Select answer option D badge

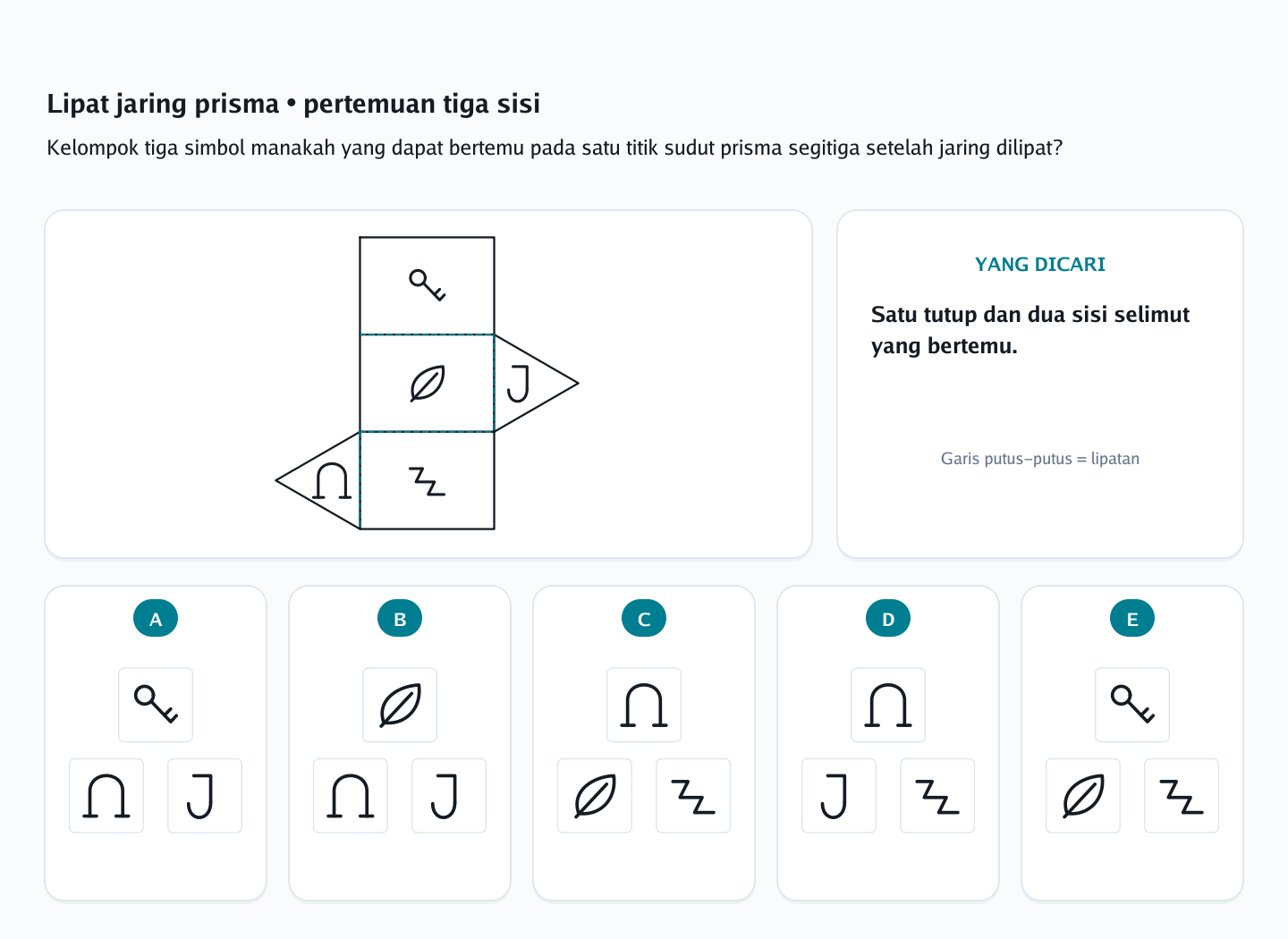tap(888, 618)
